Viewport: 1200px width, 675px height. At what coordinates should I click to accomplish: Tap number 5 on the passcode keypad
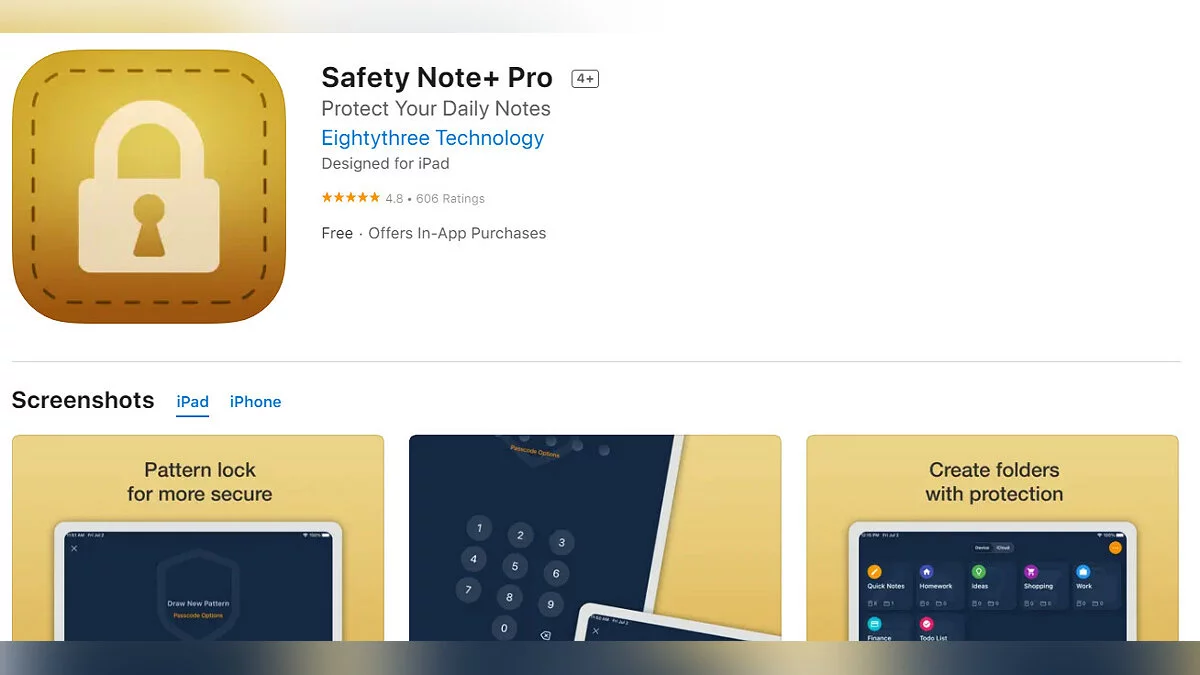pyautogui.click(x=515, y=566)
